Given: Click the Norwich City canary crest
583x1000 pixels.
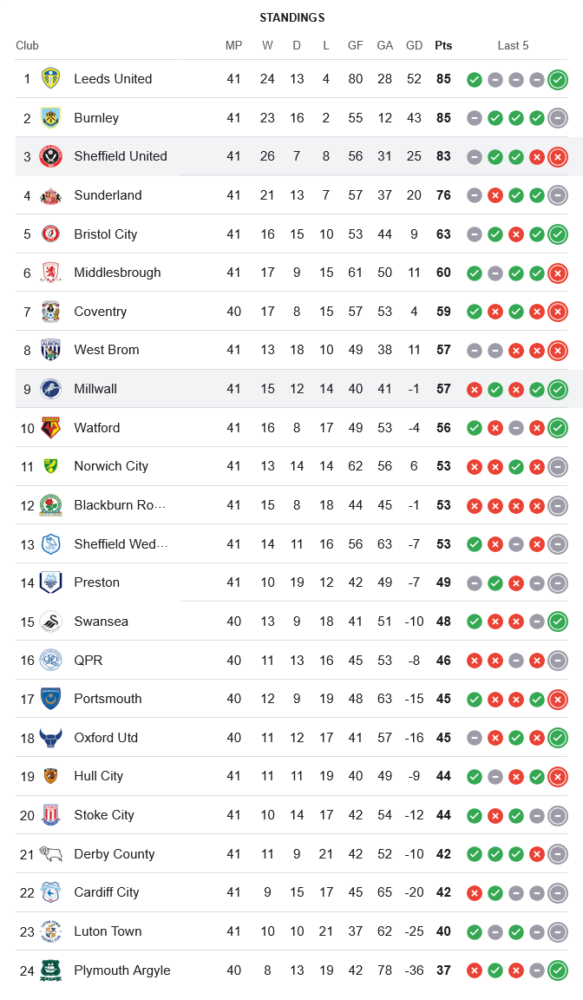Looking at the screenshot, I should pyautogui.click(x=51, y=466).
